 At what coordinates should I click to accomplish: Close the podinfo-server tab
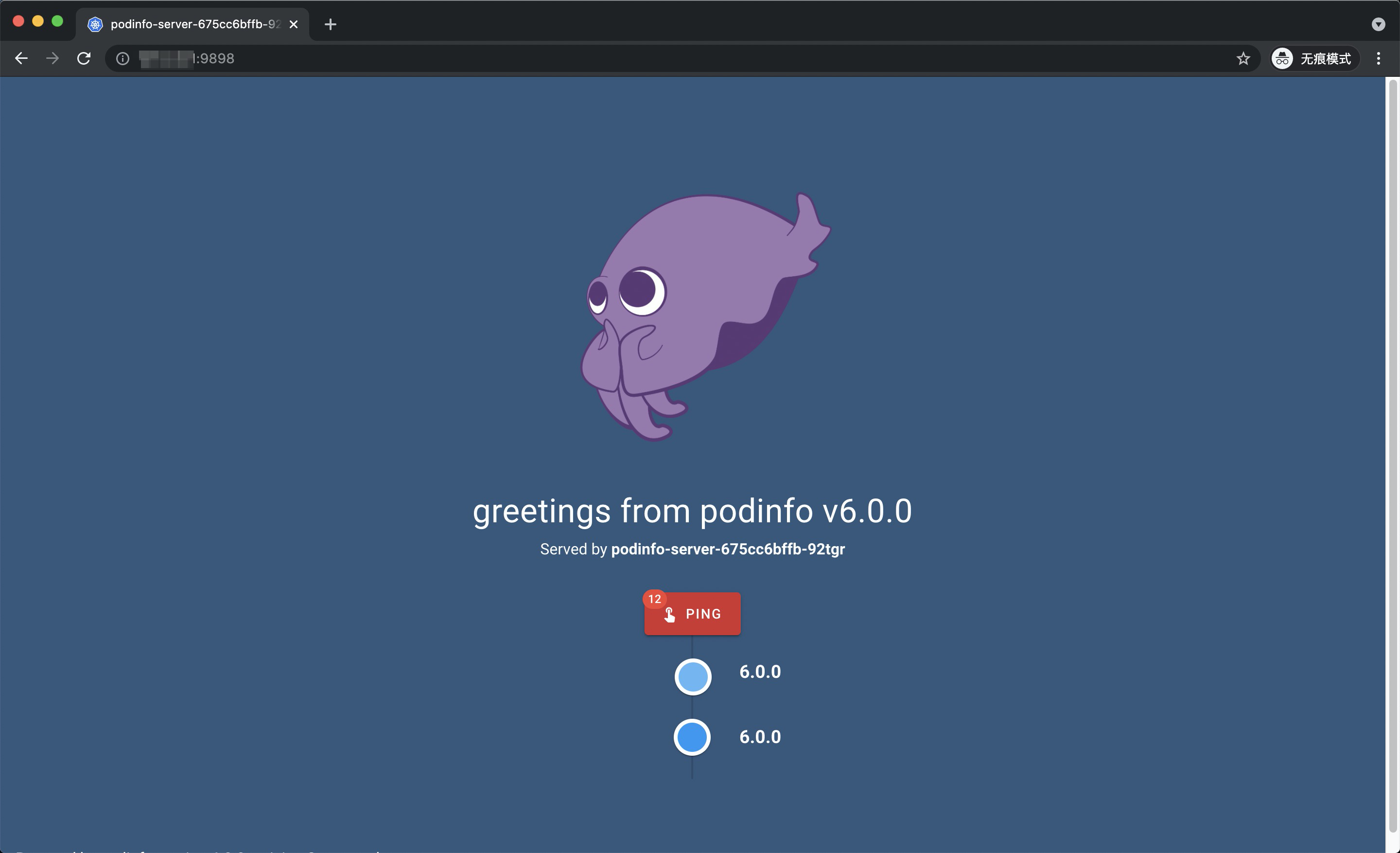coord(294,24)
